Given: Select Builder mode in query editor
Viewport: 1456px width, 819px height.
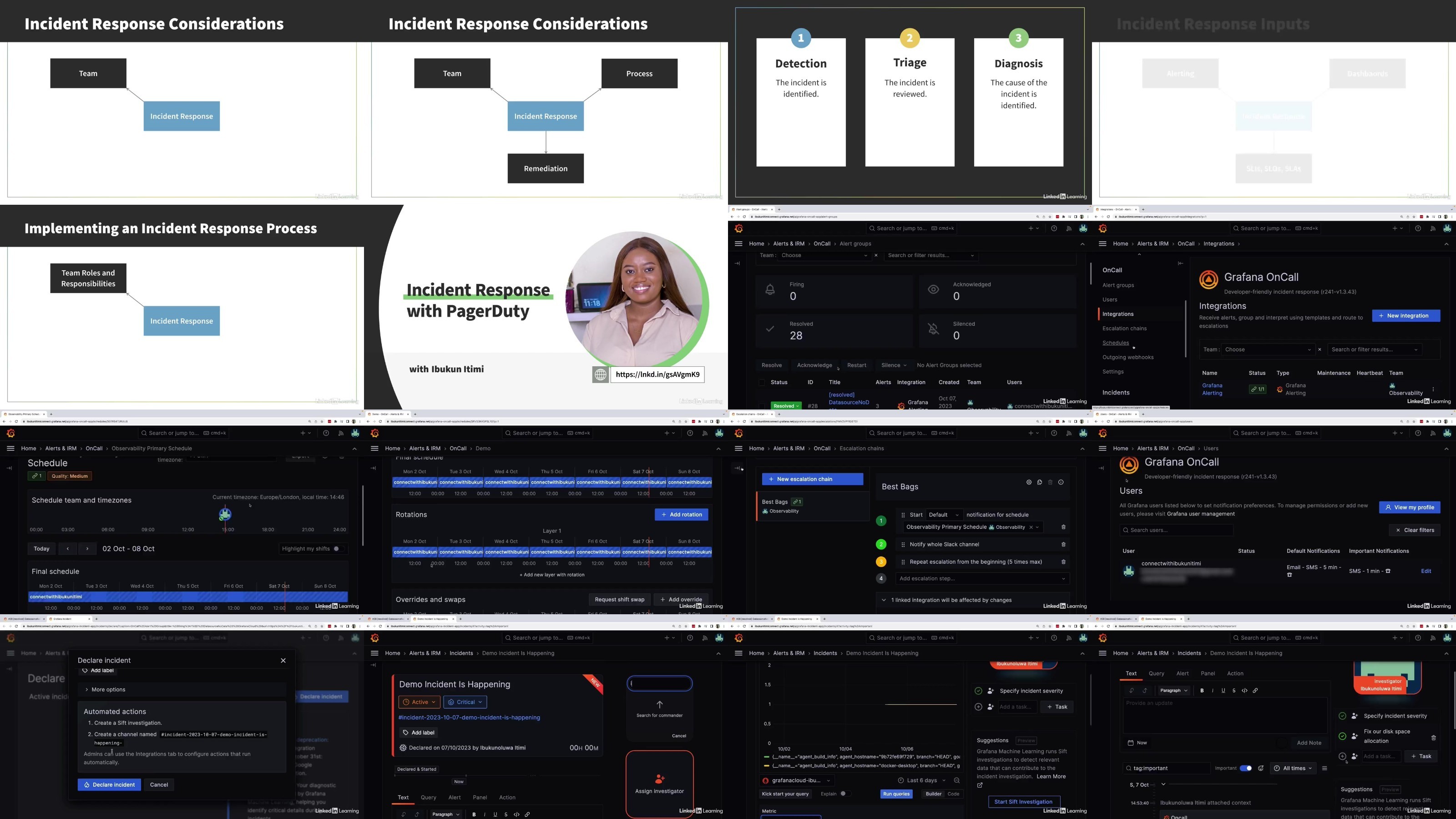Looking at the screenshot, I should pyautogui.click(x=934, y=794).
